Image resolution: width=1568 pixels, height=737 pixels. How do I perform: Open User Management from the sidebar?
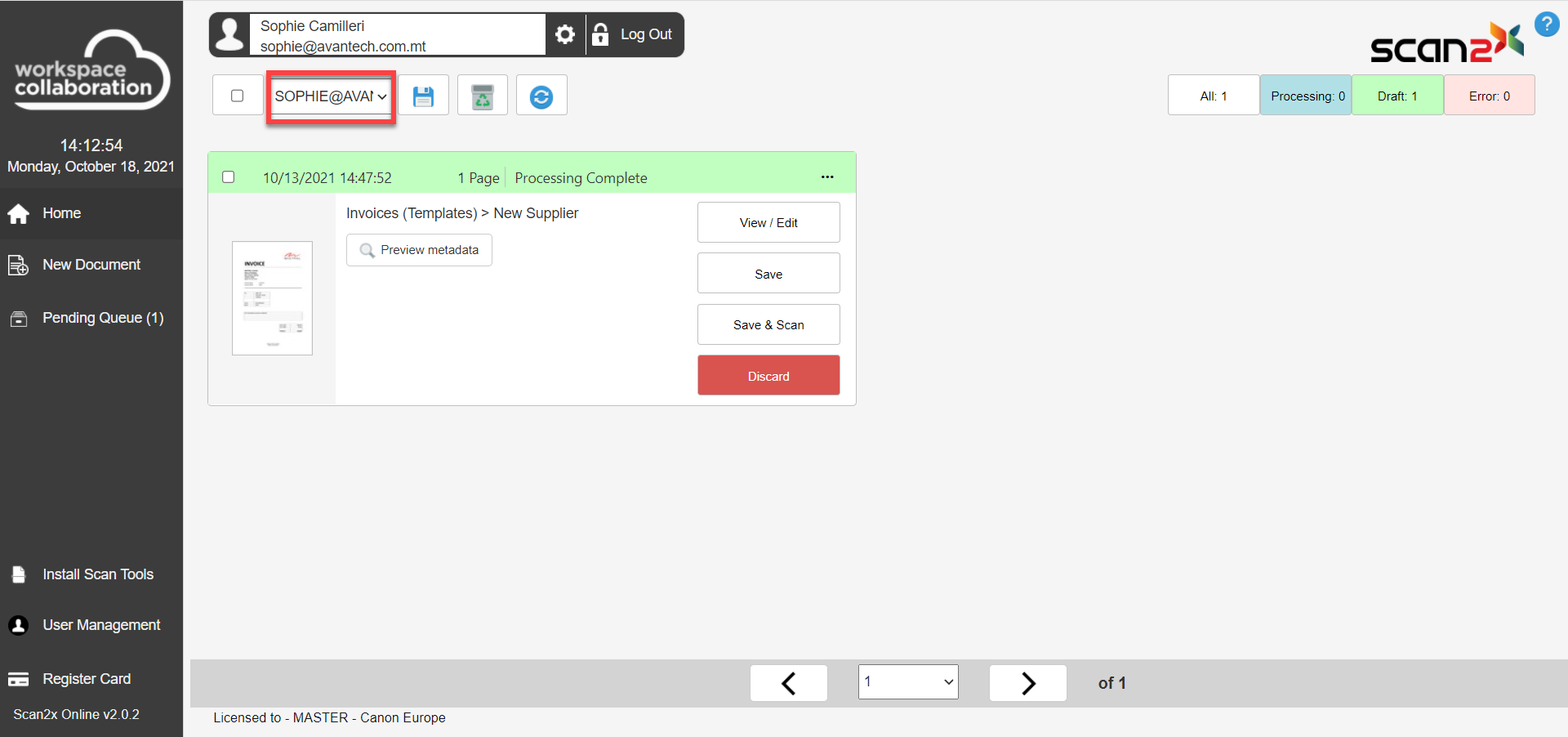pos(101,625)
